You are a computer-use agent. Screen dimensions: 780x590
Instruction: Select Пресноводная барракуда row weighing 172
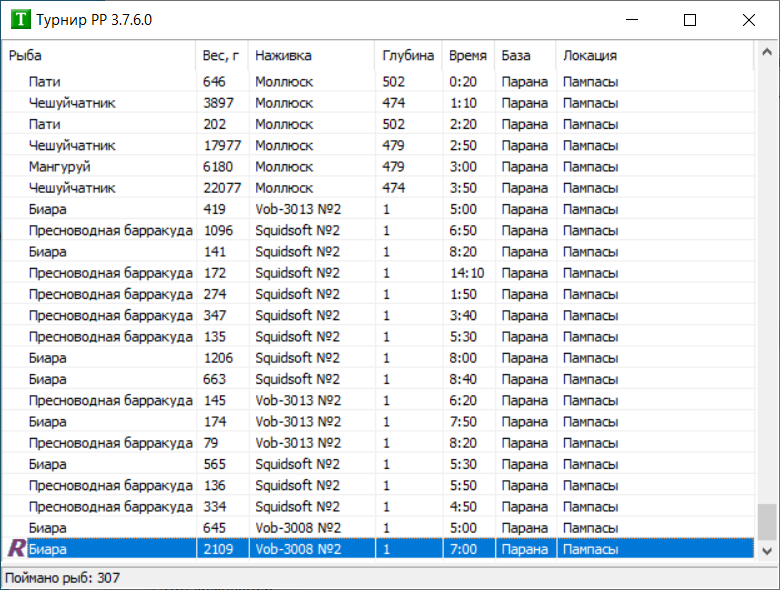378,273
